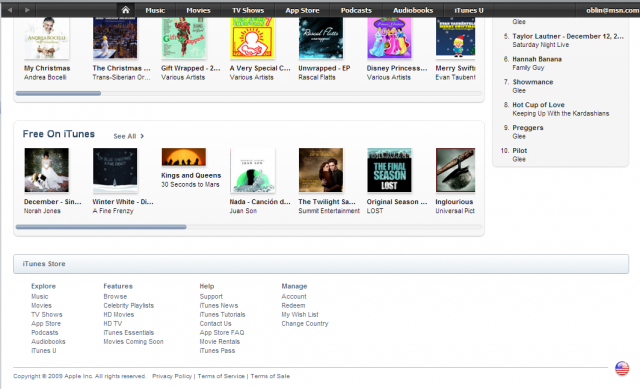640x389 pixels.
Task: Click the forward navigation arrow
Action: [x=27, y=10]
